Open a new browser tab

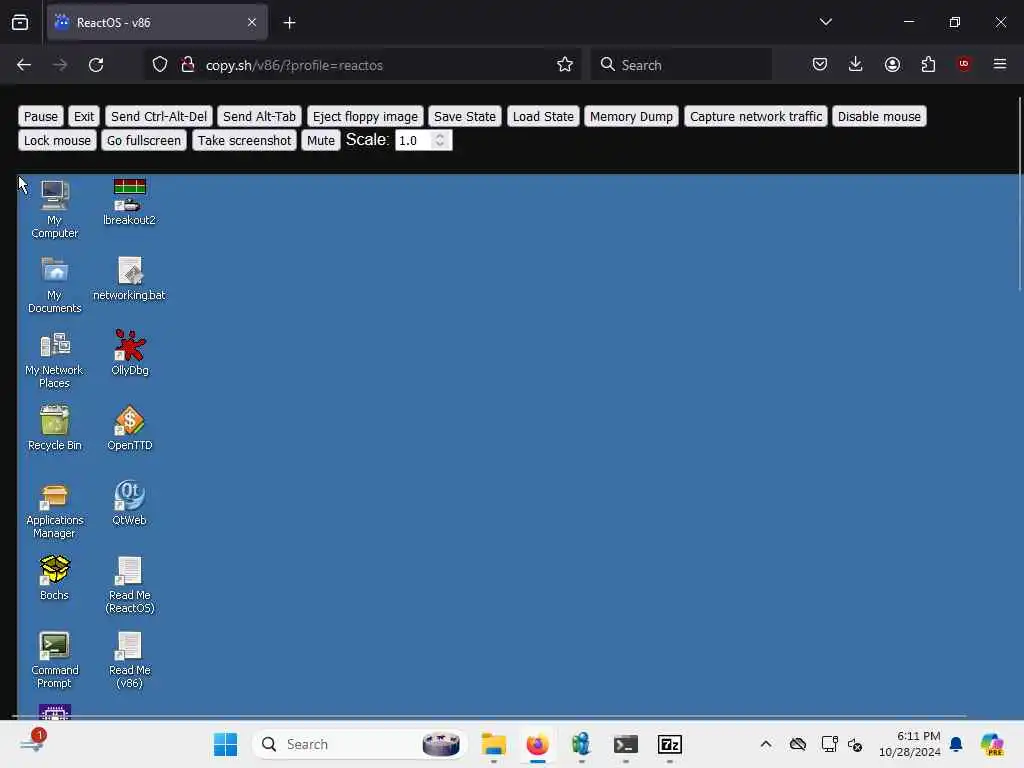pyautogui.click(x=289, y=23)
